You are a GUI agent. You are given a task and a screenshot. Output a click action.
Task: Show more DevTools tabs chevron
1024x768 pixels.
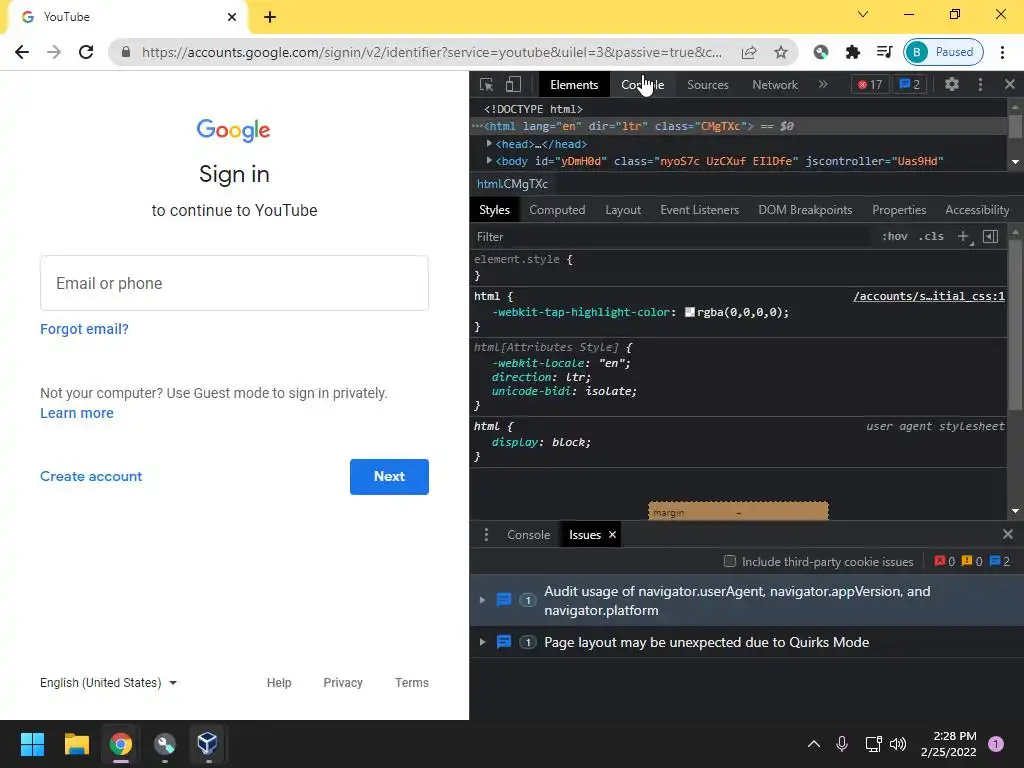[823, 84]
